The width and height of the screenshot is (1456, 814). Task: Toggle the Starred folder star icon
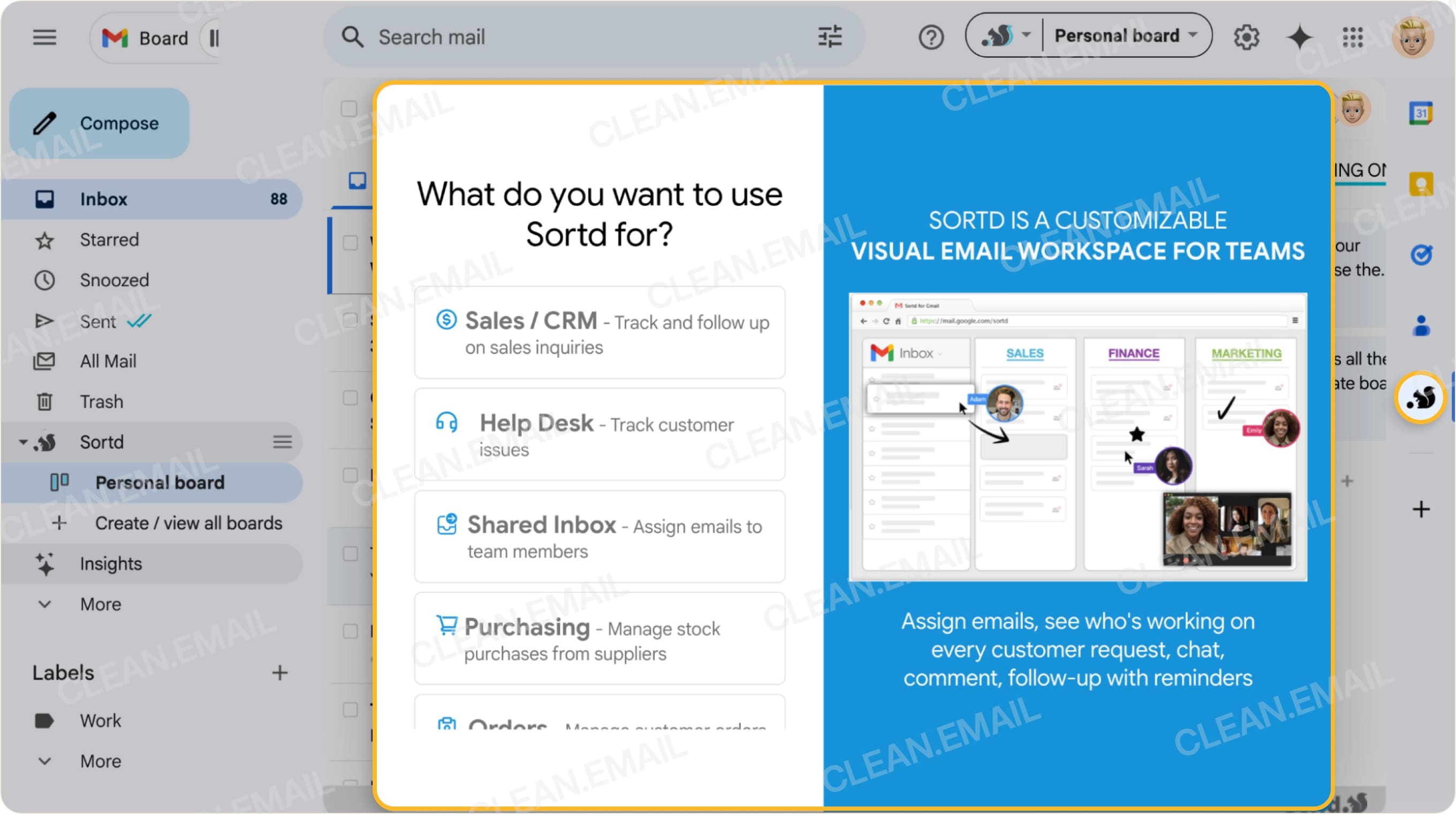(x=44, y=240)
